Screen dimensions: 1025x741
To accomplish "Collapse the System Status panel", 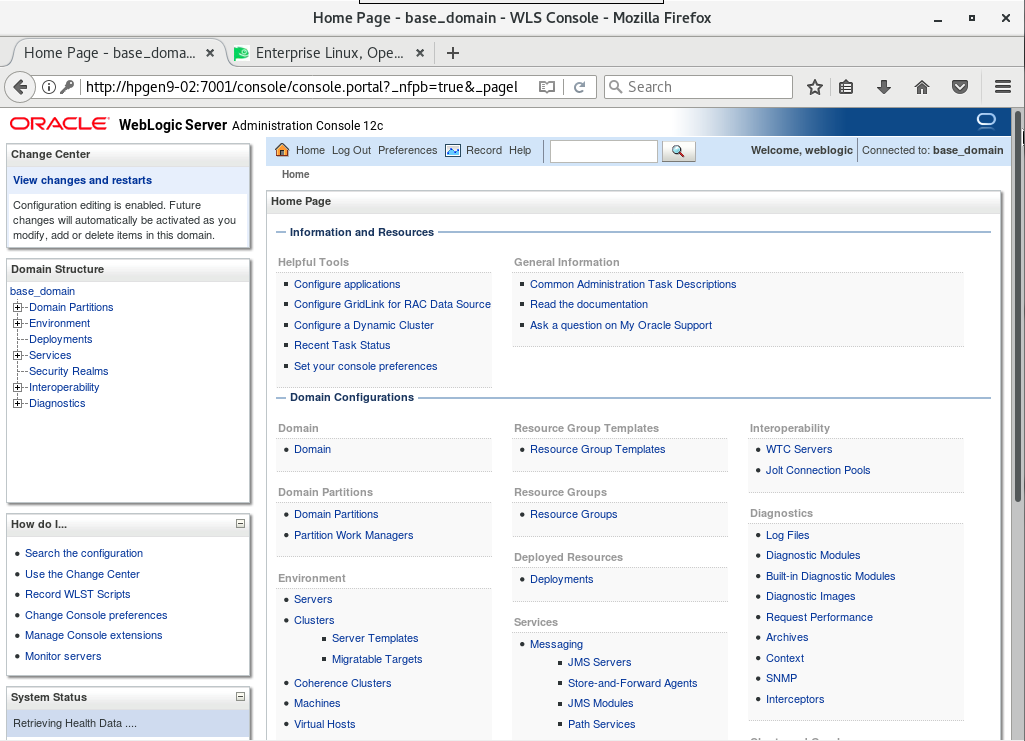I will (240, 697).
